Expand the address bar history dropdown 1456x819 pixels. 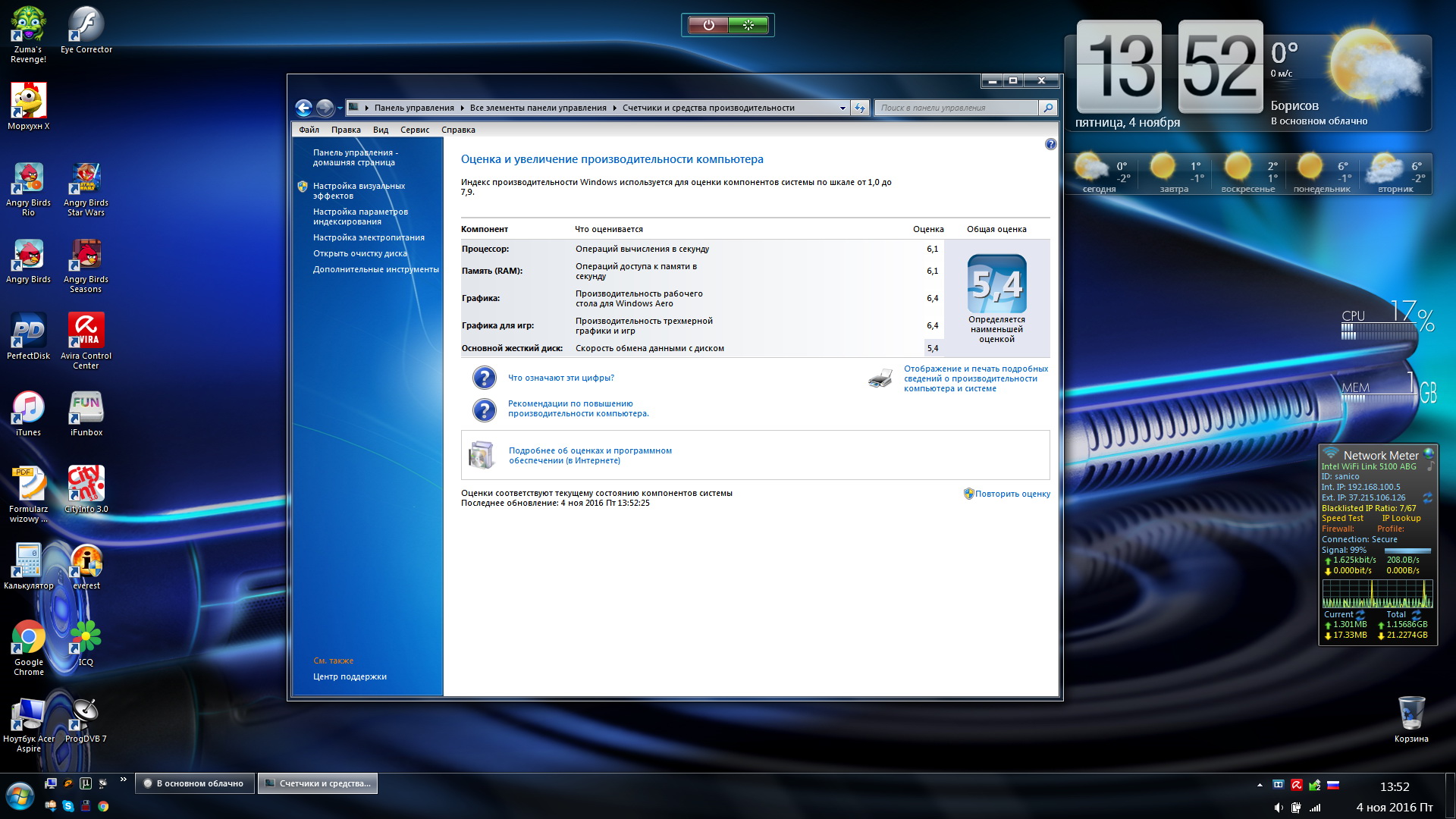[x=843, y=108]
